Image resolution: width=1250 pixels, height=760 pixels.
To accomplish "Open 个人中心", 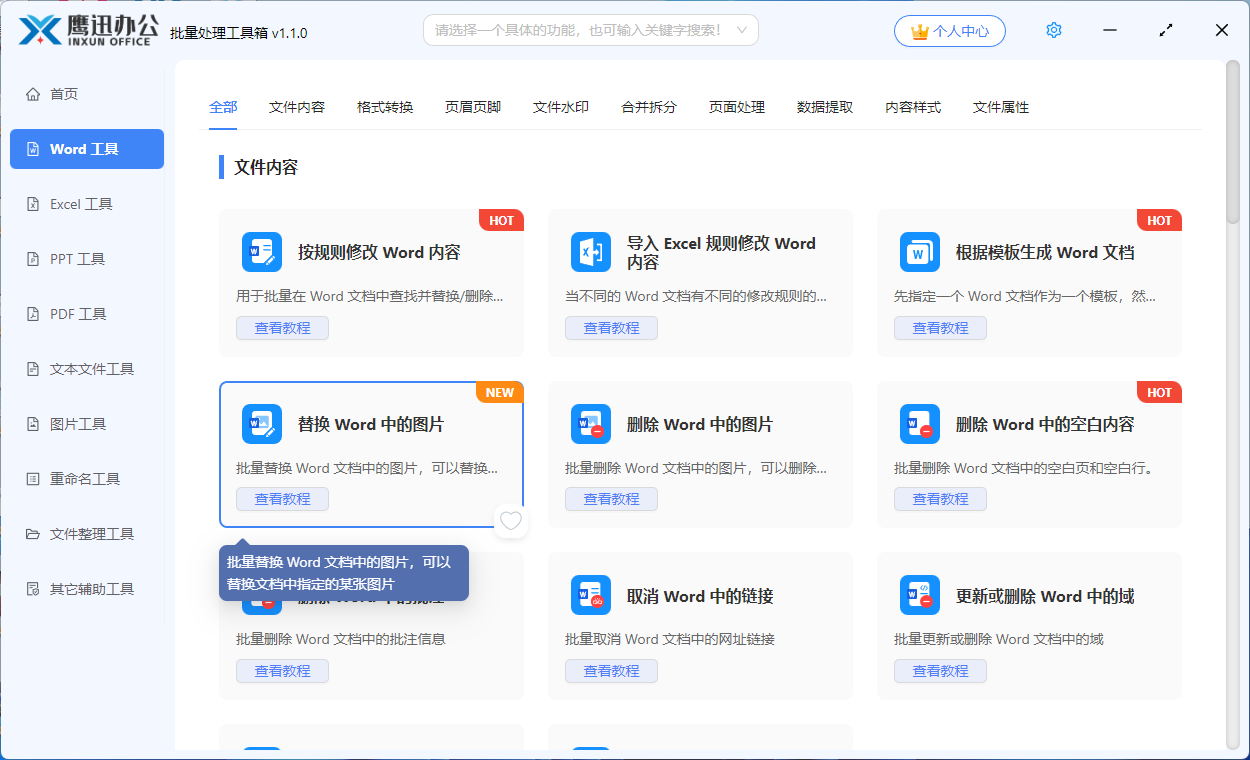I will coord(949,30).
